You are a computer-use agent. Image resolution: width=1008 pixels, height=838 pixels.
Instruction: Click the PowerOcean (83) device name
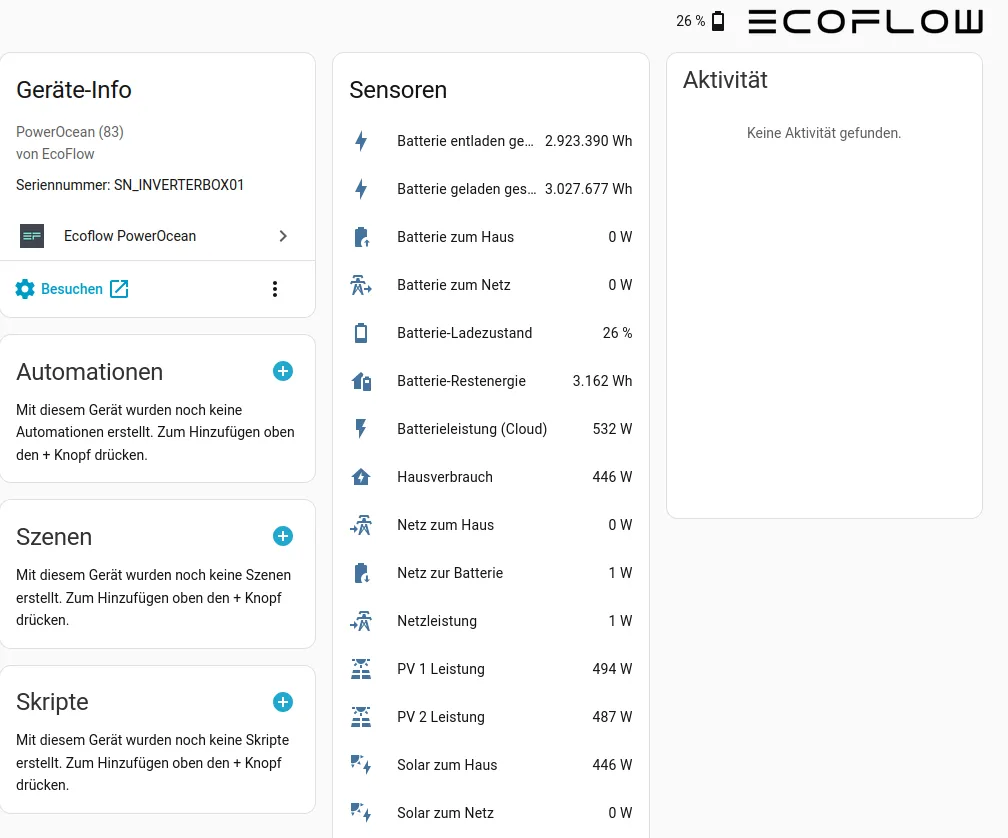[x=69, y=132]
